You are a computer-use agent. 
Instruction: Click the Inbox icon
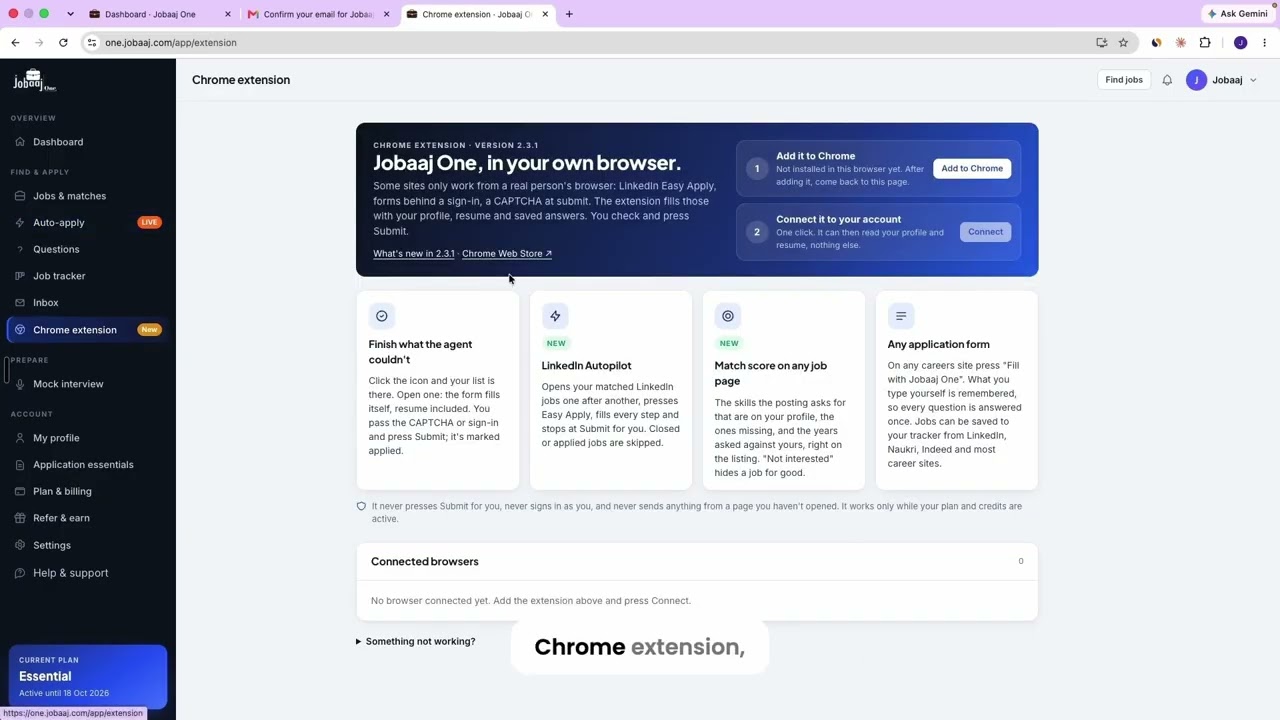click(20, 303)
